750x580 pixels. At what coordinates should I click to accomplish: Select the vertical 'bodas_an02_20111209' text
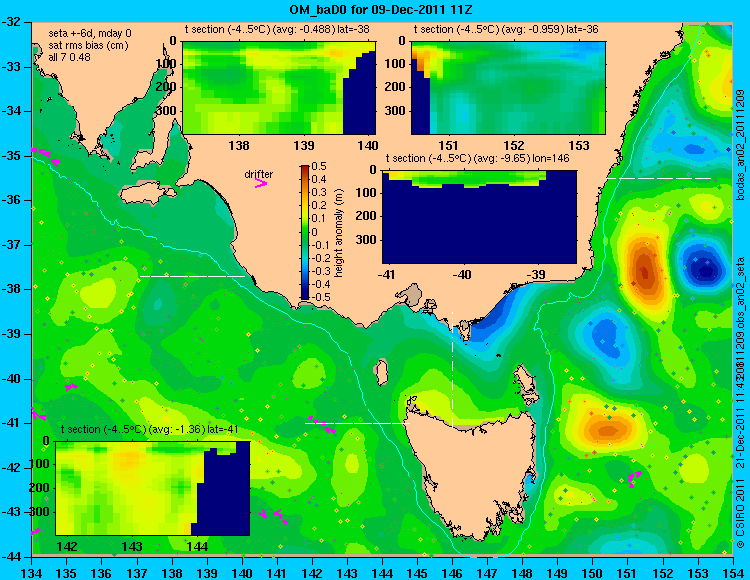pyautogui.click(x=740, y=144)
